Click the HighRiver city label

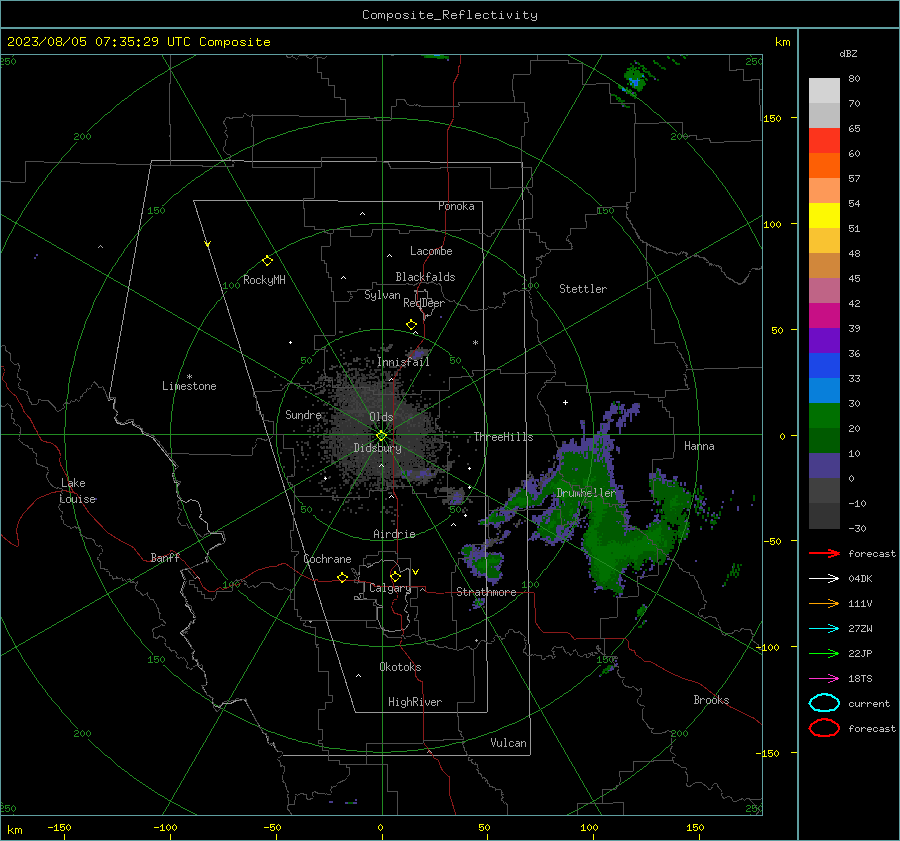pos(414,702)
